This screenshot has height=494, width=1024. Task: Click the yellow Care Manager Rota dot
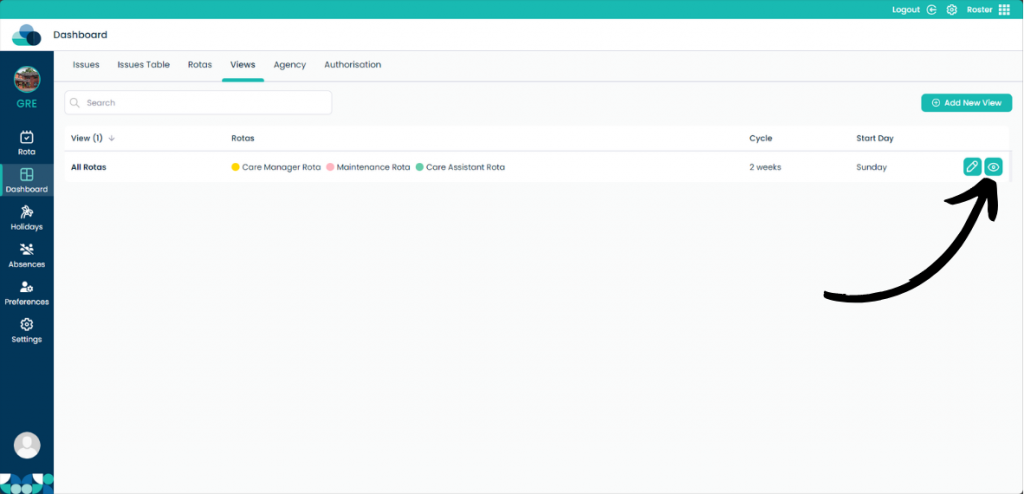236,167
